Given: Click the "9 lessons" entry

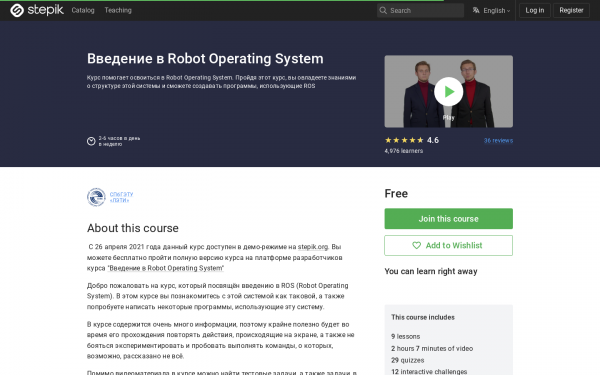Looking at the screenshot, I should tap(406, 336).
